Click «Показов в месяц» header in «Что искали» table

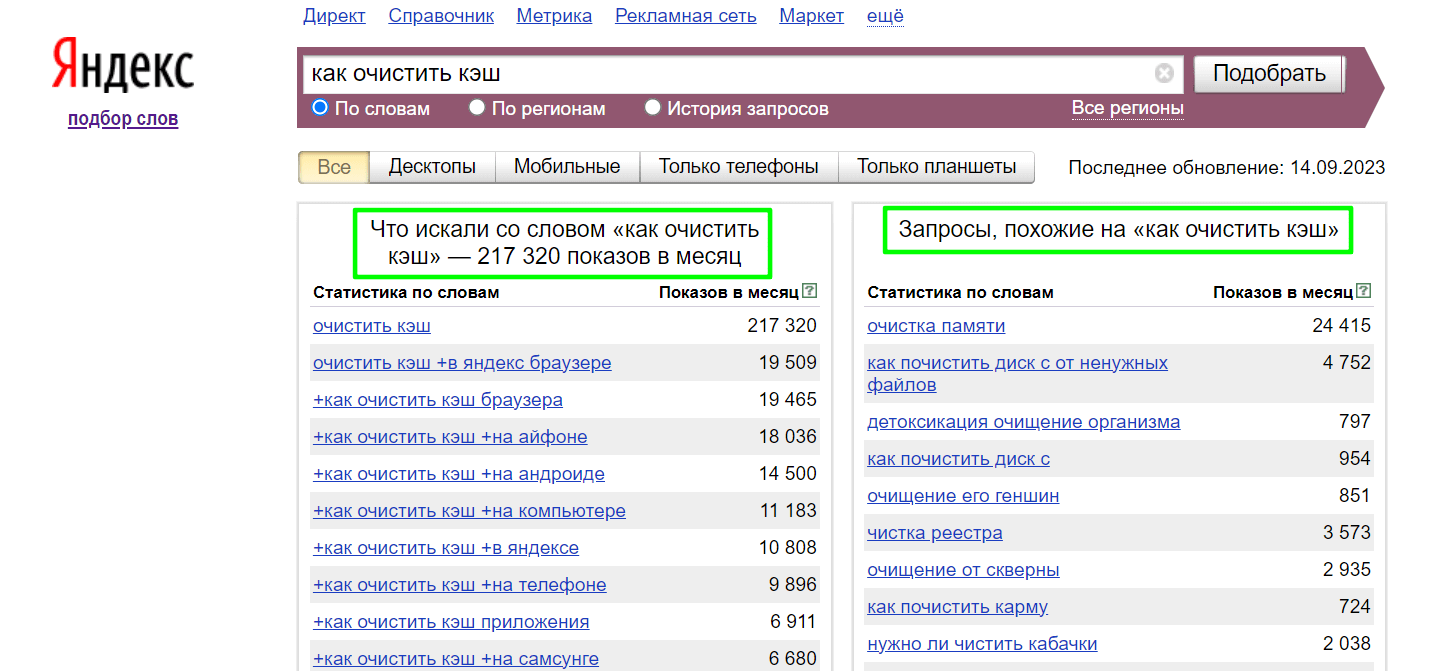729,292
